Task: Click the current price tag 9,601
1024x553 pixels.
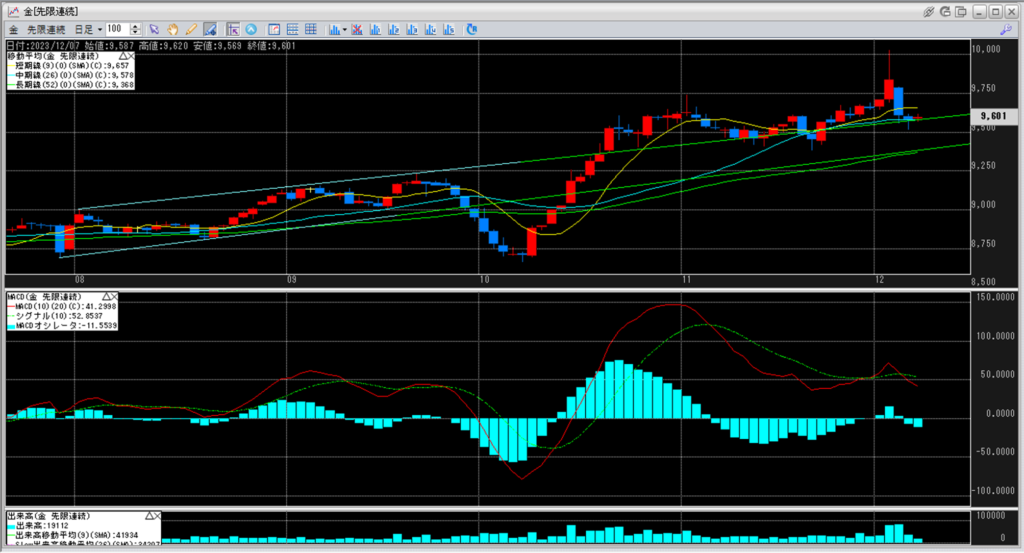Action: click(993, 116)
